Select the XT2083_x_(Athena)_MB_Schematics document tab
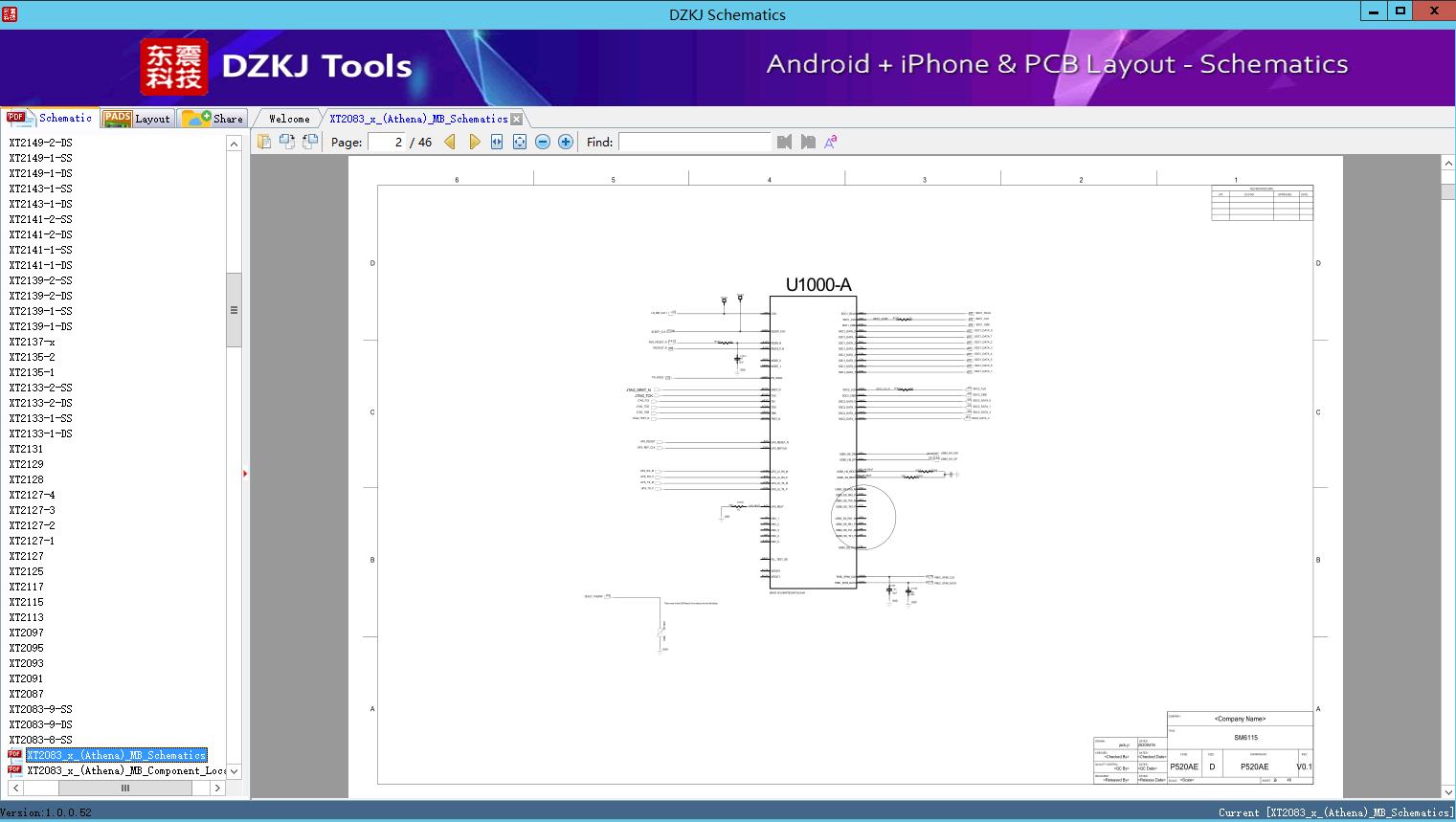This screenshot has height=822, width=1456. [x=418, y=119]
